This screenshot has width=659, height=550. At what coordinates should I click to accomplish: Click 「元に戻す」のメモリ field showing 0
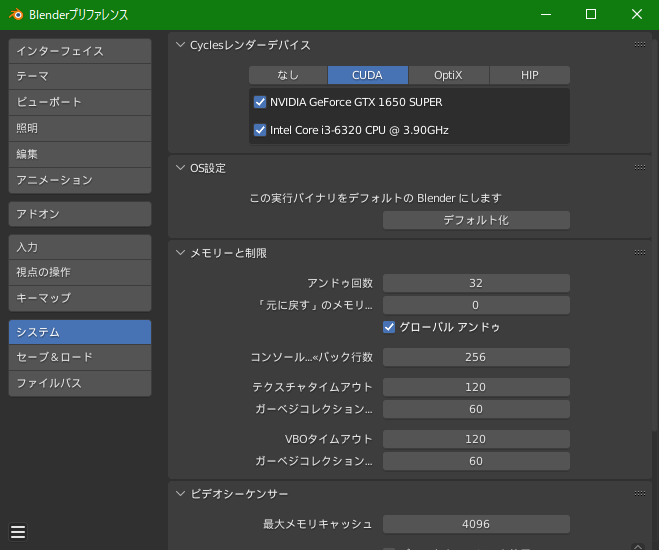[x=476, y=305]
